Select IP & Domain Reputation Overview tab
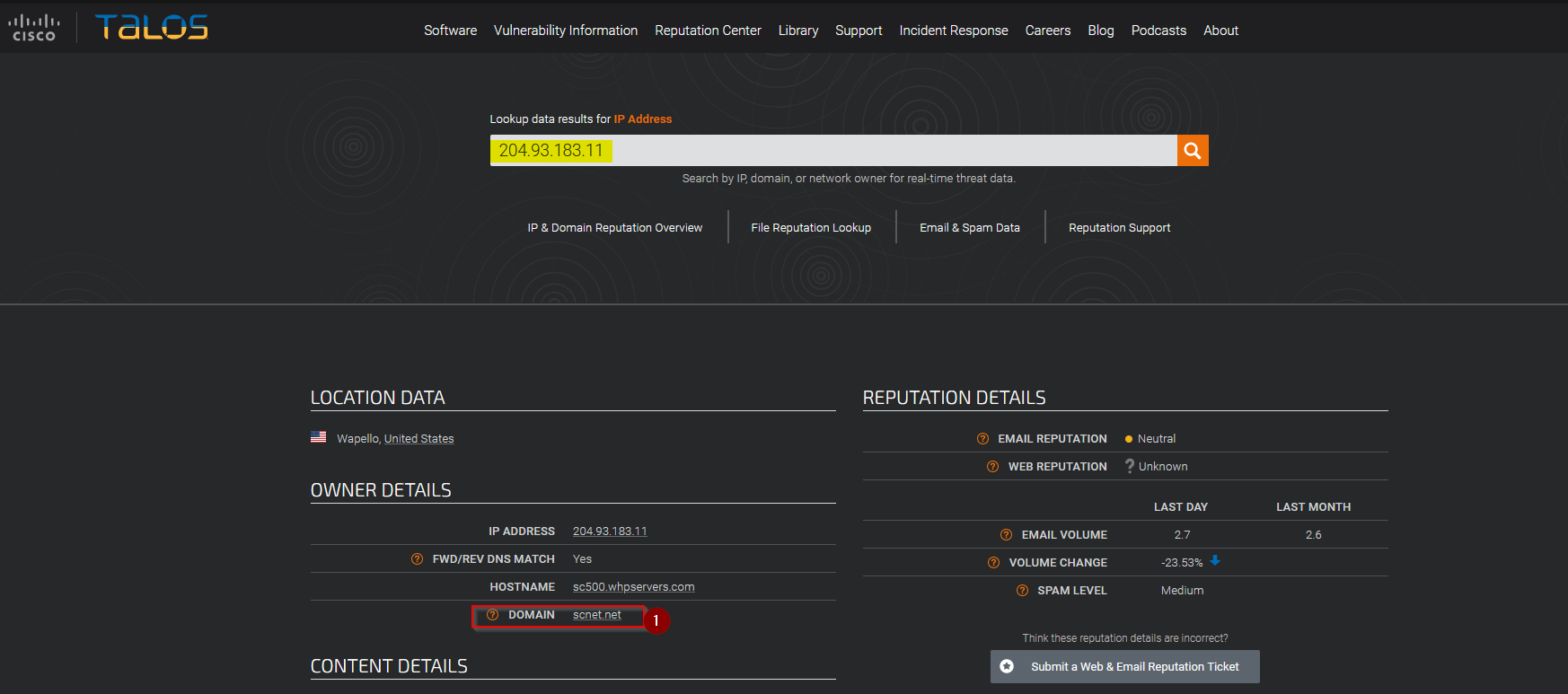The image size is (1568, 694). (615, 228)
